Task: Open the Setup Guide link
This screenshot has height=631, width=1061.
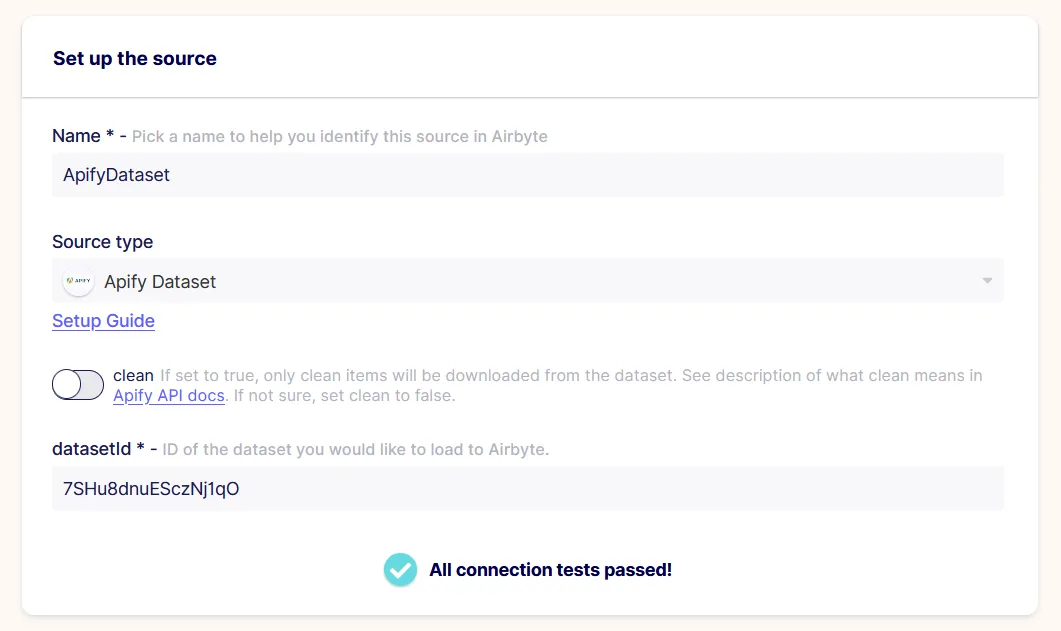Action: point(104,321)
